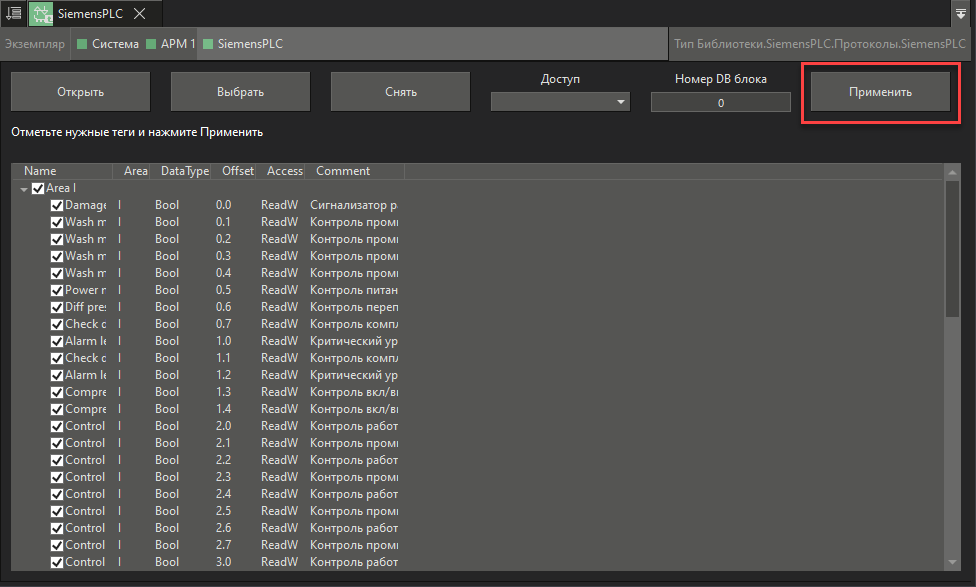Uncheck the Damage tag checkbox
Viewport: 976px width, 587px height.
[57, 204]
